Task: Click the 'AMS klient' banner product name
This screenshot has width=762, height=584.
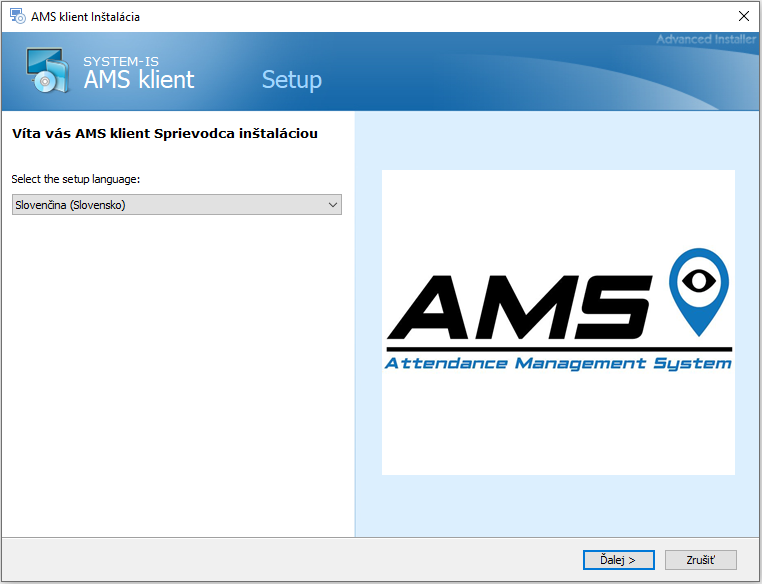Action: [139, 79]
